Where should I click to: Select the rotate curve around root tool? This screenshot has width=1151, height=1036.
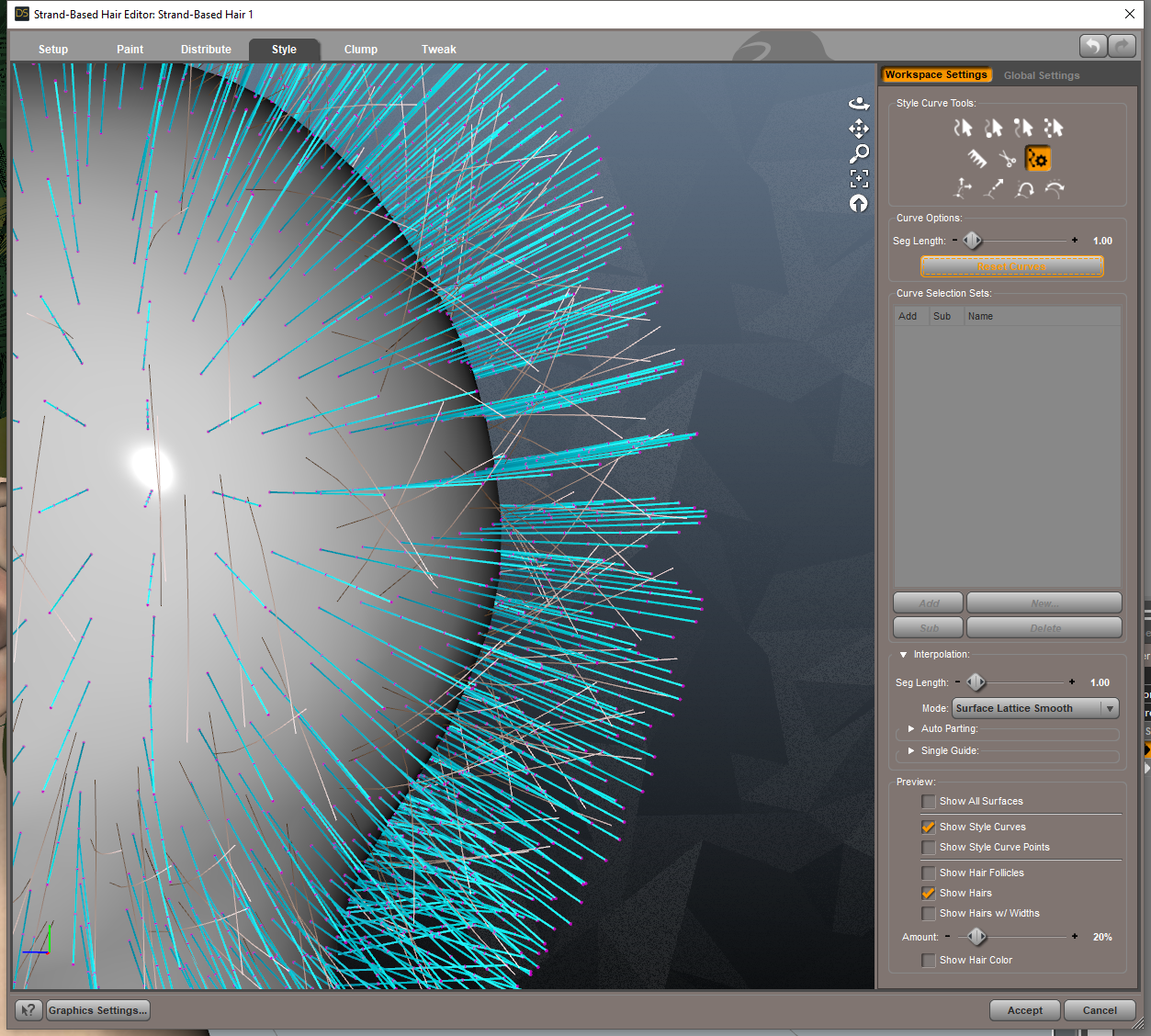coord(1024,188)
